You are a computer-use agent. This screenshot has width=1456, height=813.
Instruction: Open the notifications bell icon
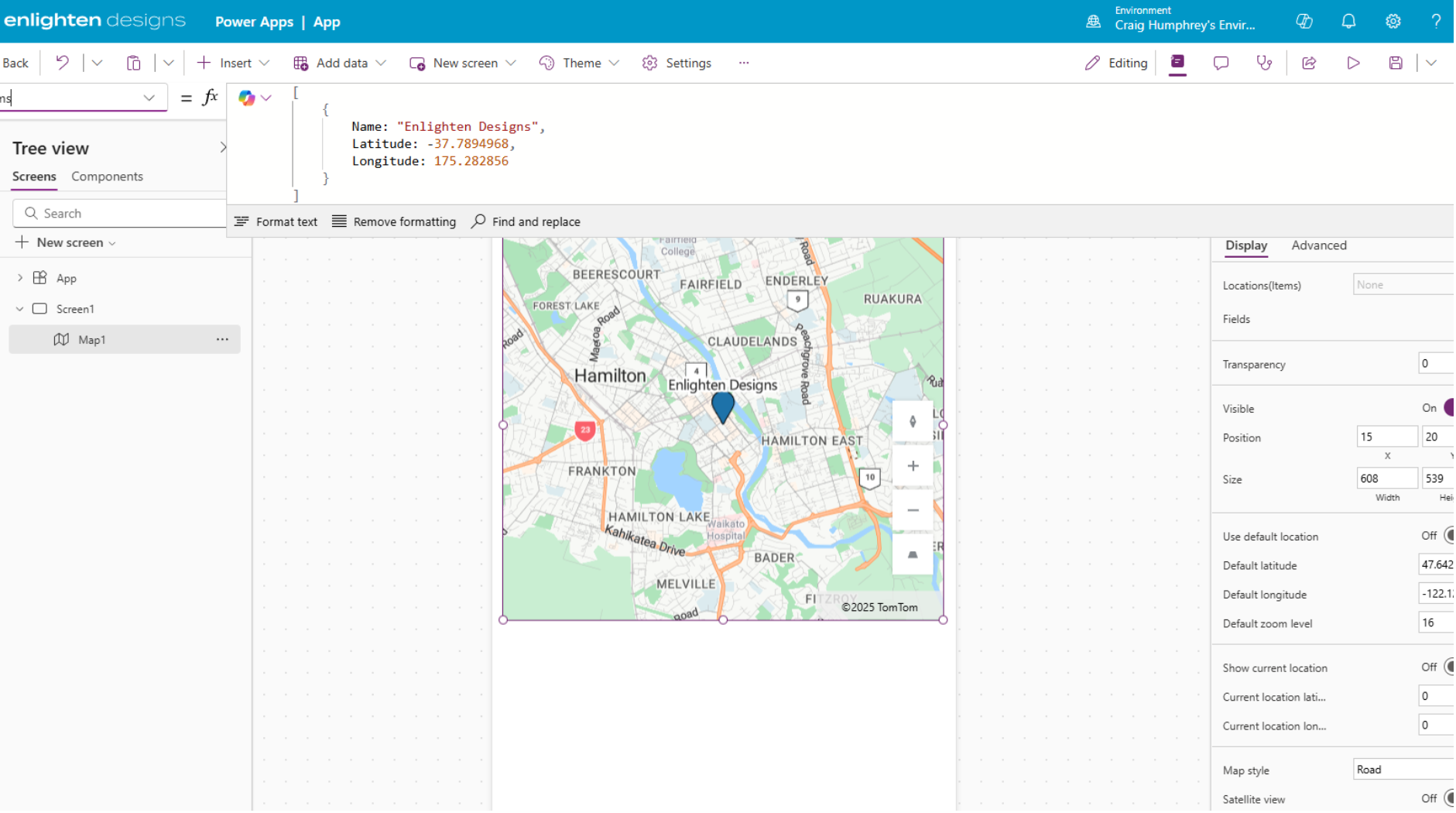point(1348,21)
